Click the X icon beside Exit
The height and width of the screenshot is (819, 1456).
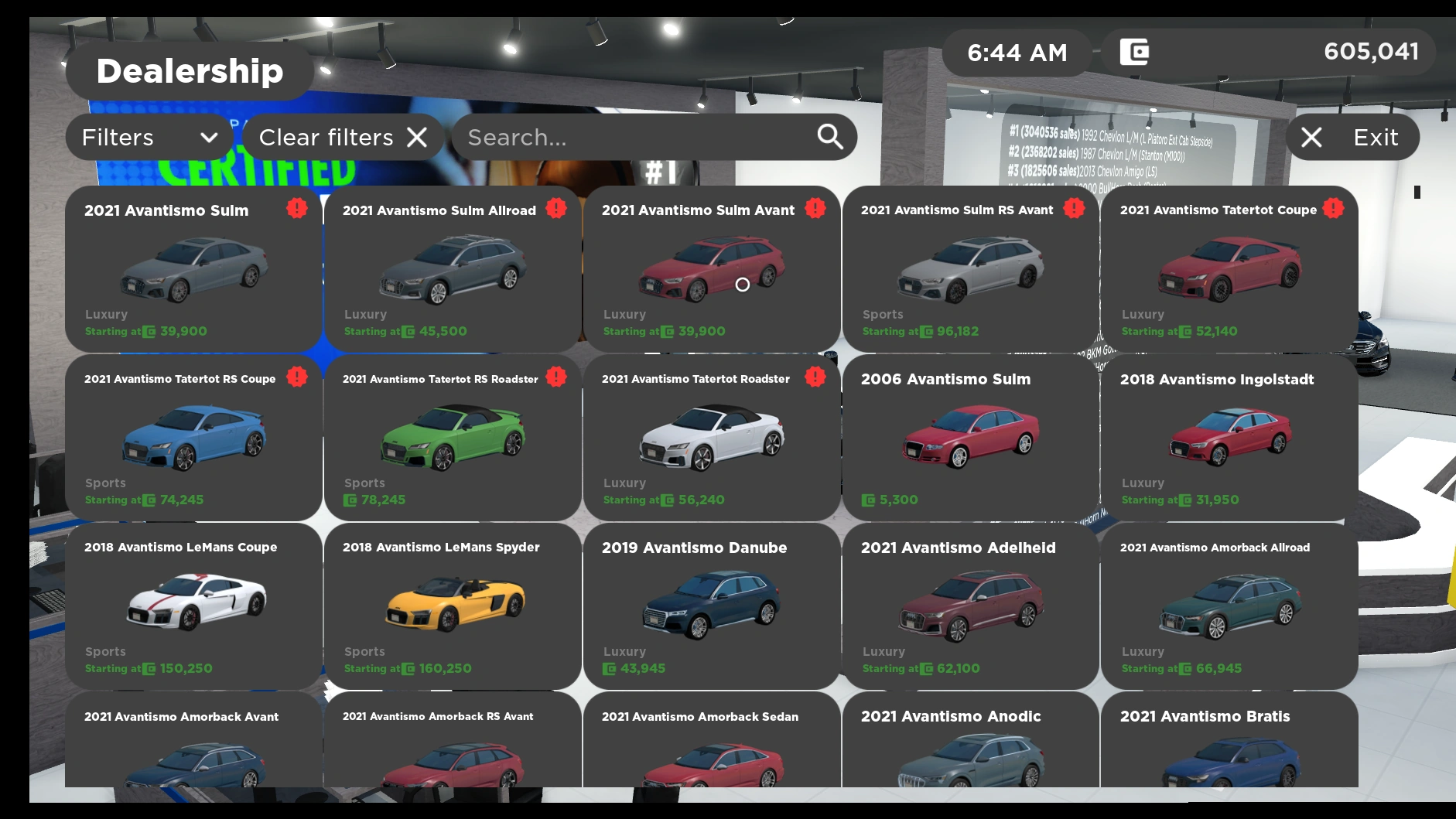point(1311,137)
